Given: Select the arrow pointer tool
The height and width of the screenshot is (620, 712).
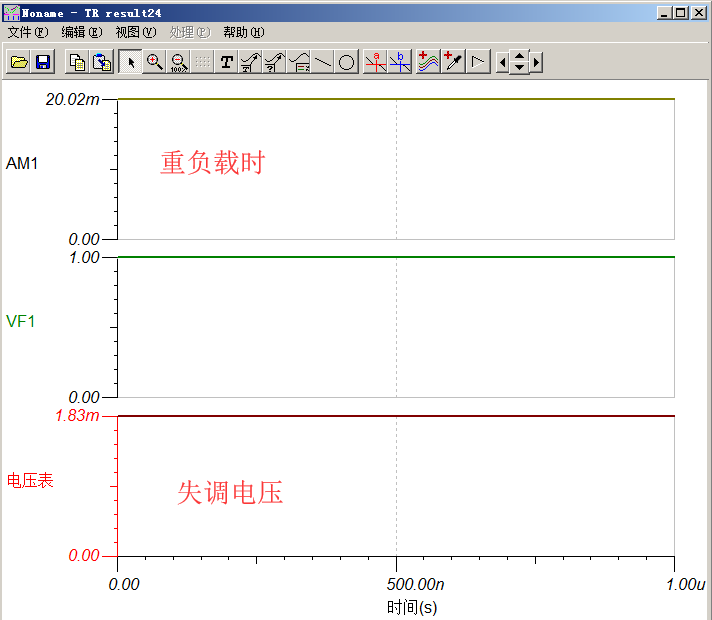Looking at the screenshot, I should coord(130,62).
